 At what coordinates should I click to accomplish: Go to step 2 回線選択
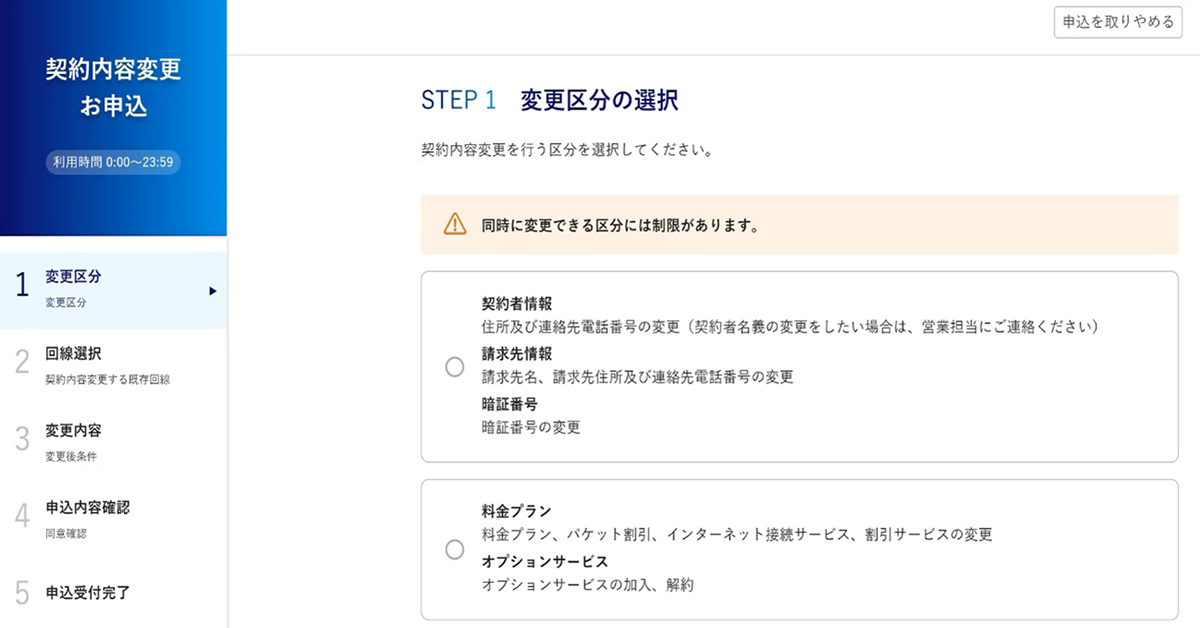pyautogui.click(x=74, y=354)
